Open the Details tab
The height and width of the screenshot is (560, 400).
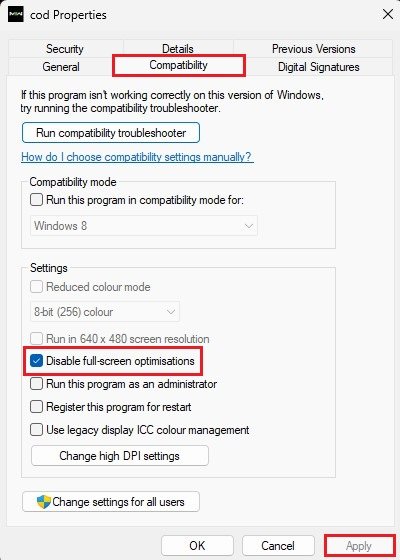[178, 49]
